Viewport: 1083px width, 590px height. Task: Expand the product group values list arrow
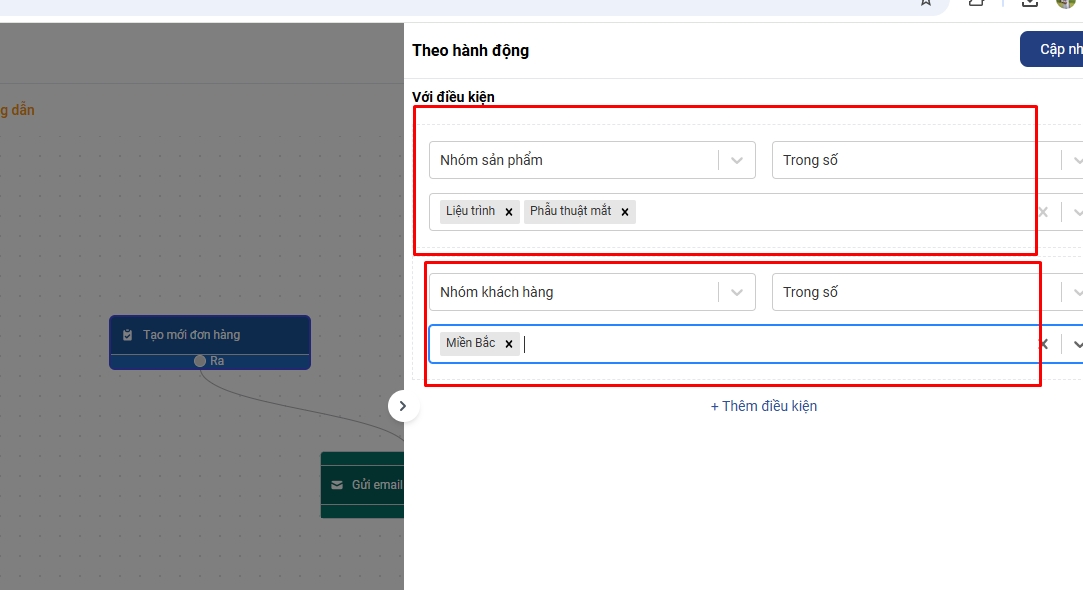pos(1076,212)
